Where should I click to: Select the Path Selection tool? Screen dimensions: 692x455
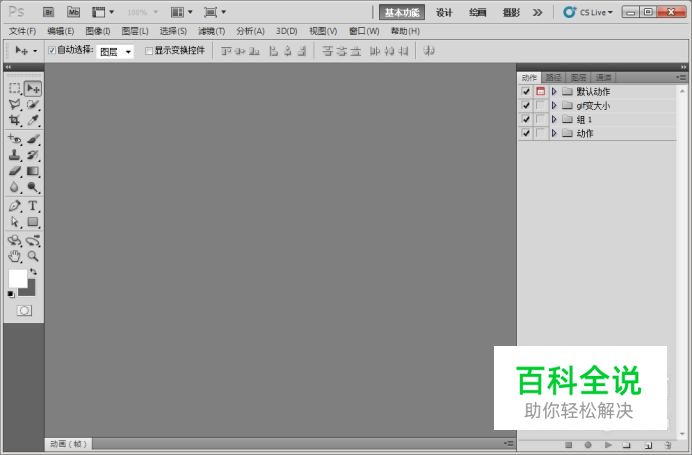(x=15, y=222)
